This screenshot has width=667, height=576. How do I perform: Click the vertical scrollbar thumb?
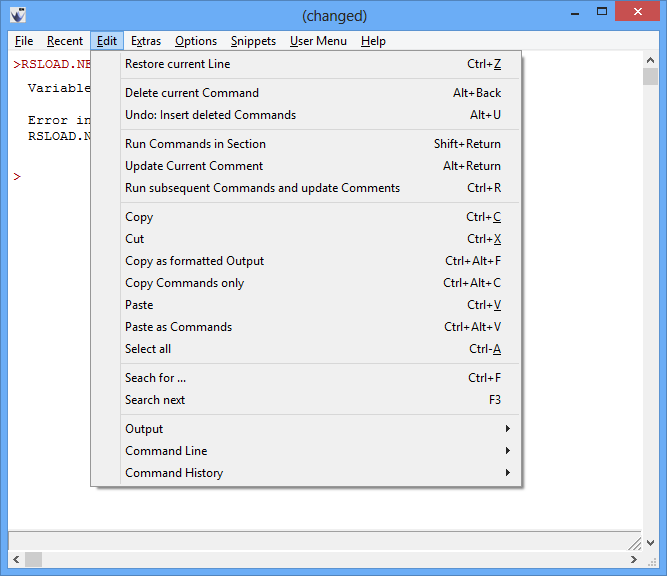[x=650, y=77]
